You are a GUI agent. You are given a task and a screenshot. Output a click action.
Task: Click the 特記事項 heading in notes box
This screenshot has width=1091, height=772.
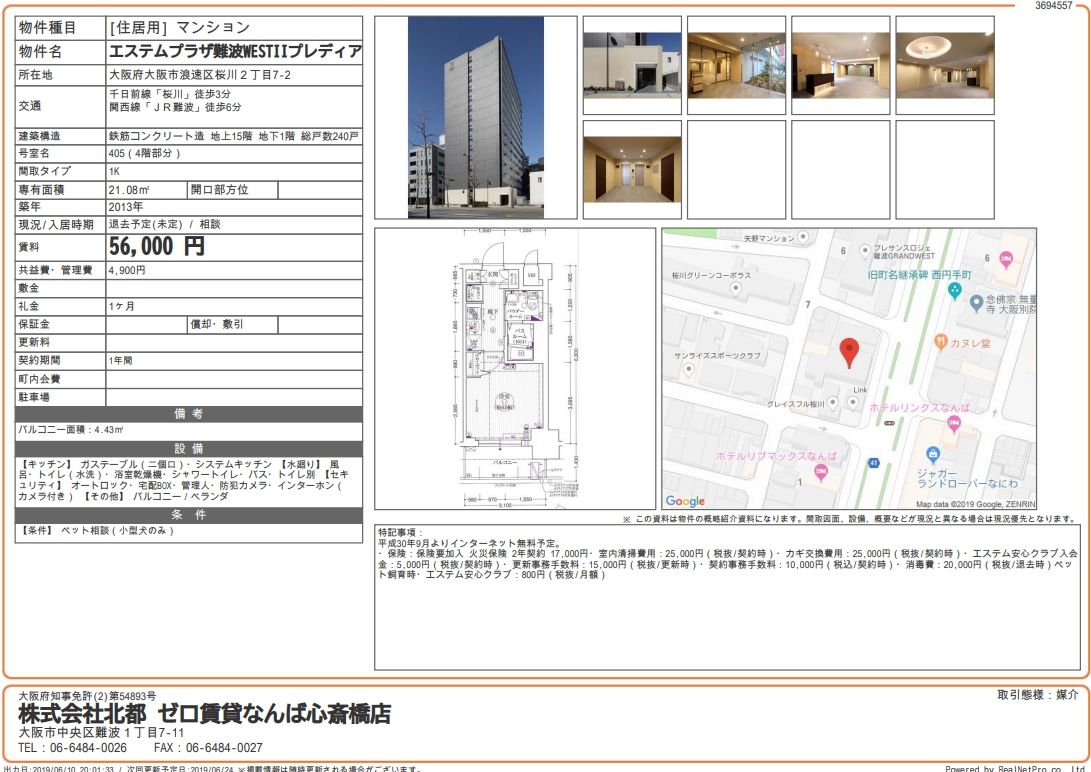[401, 532]
